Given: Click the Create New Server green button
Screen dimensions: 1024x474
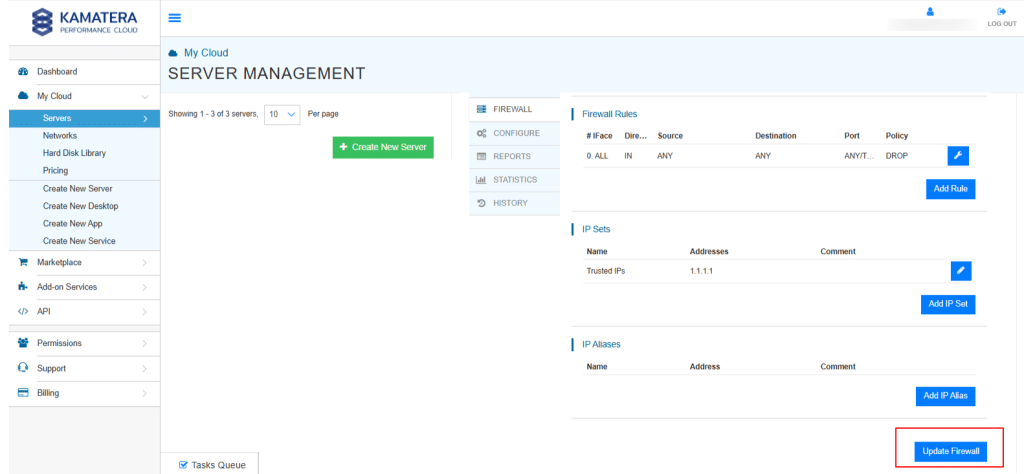Looking at the screenshot, I should pos(383,148).
